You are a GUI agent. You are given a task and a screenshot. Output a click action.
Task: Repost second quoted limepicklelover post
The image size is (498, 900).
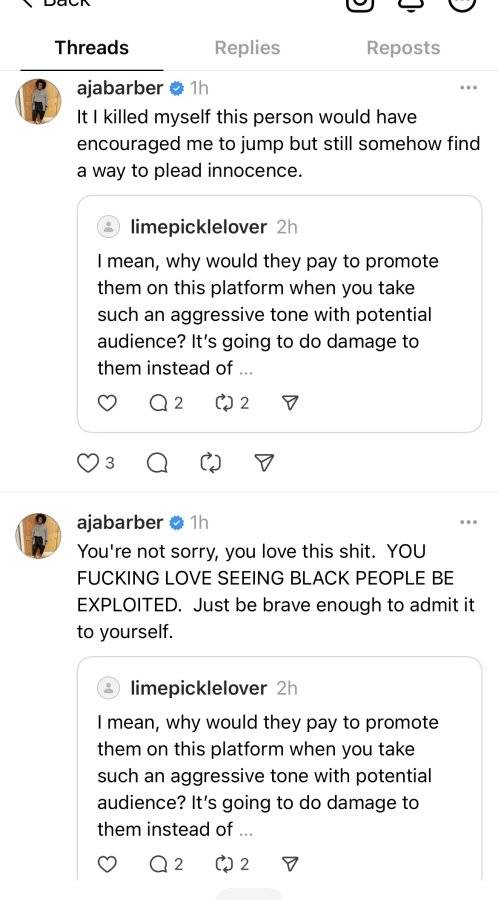point(232,864)
